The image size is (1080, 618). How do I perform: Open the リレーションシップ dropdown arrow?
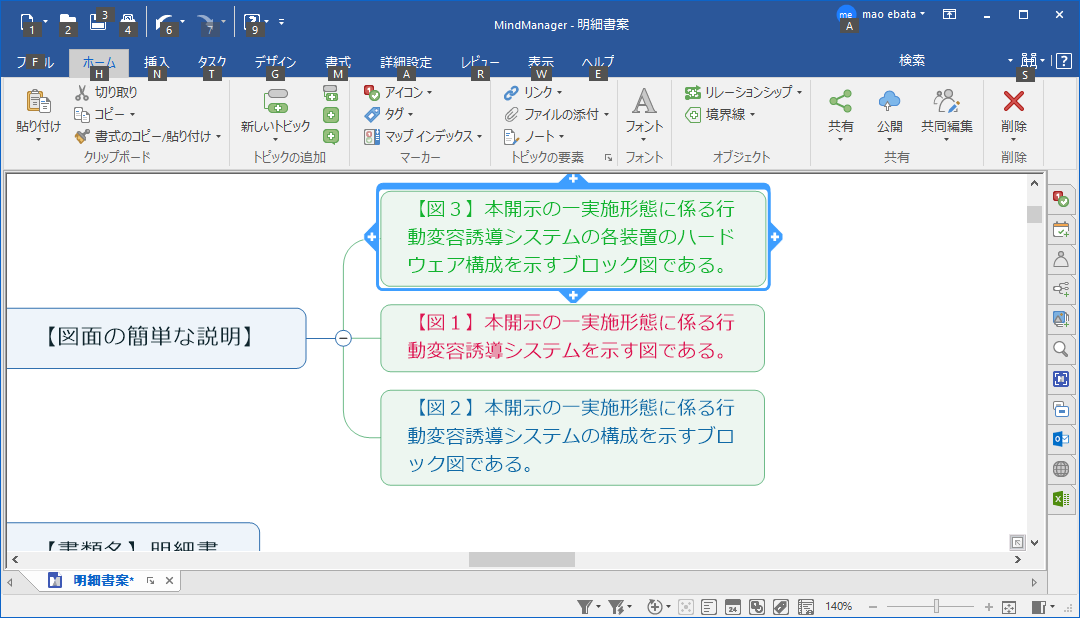(x=800, y=92)
